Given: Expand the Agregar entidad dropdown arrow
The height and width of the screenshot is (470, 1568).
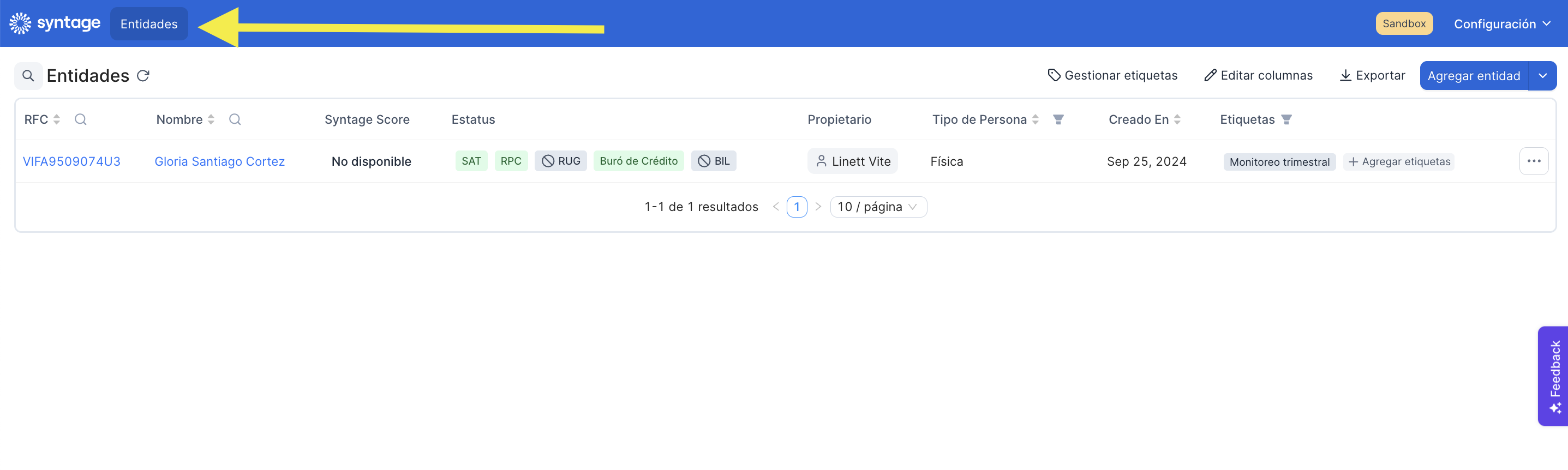Looking at the screenshot, I should 1542,76.
